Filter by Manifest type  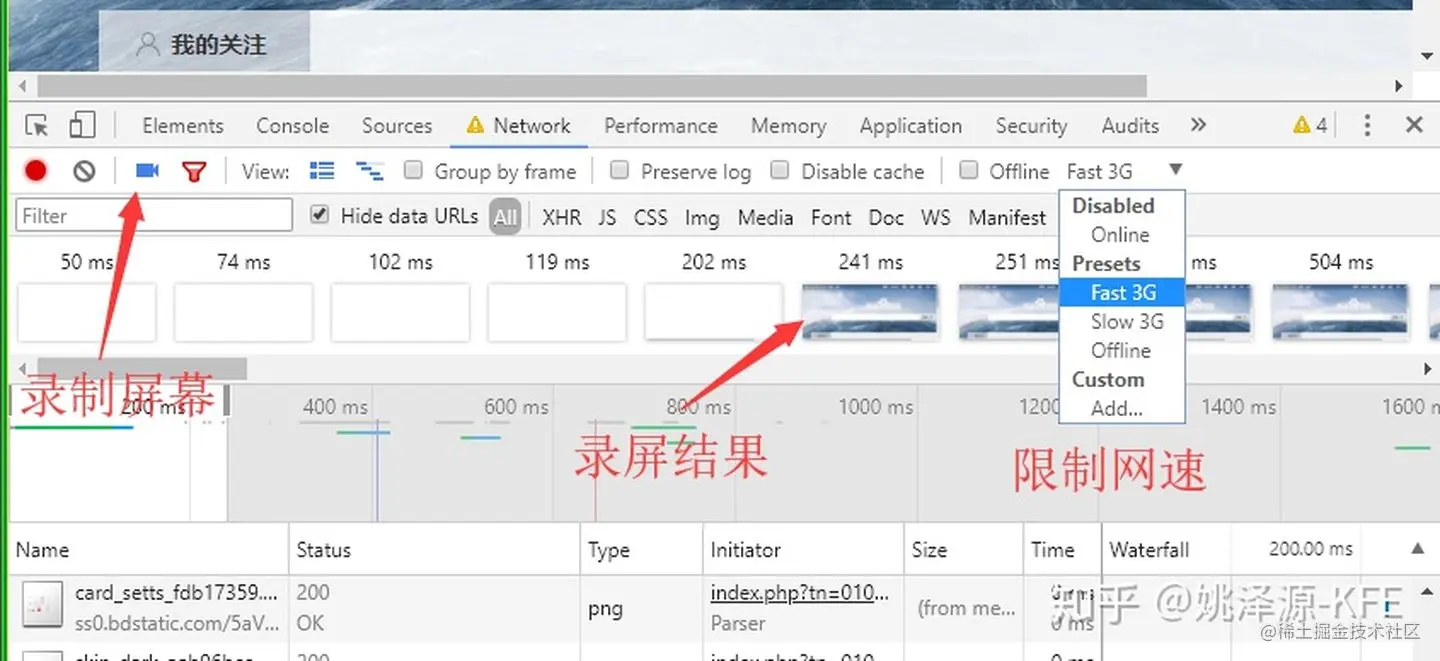click(1007, 217)
